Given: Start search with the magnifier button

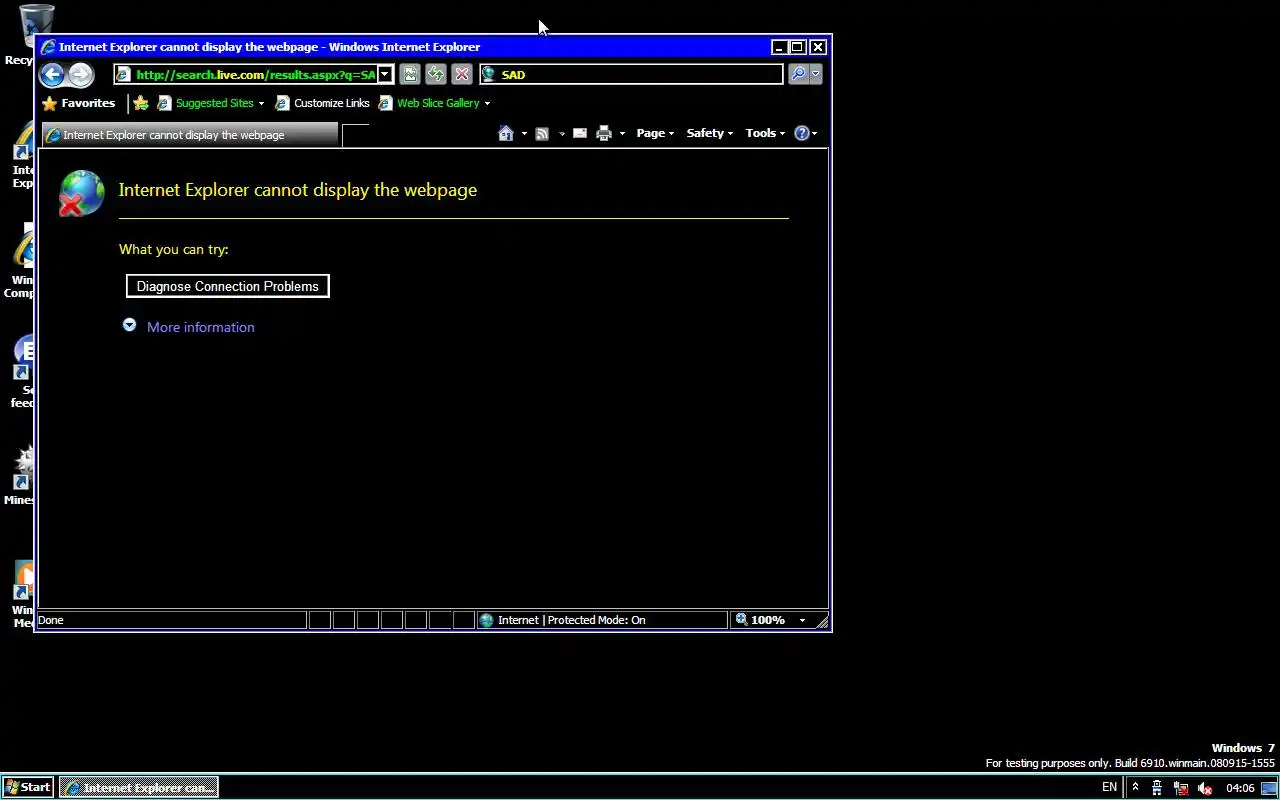Looking at the screenshot, I should (797, 74).
